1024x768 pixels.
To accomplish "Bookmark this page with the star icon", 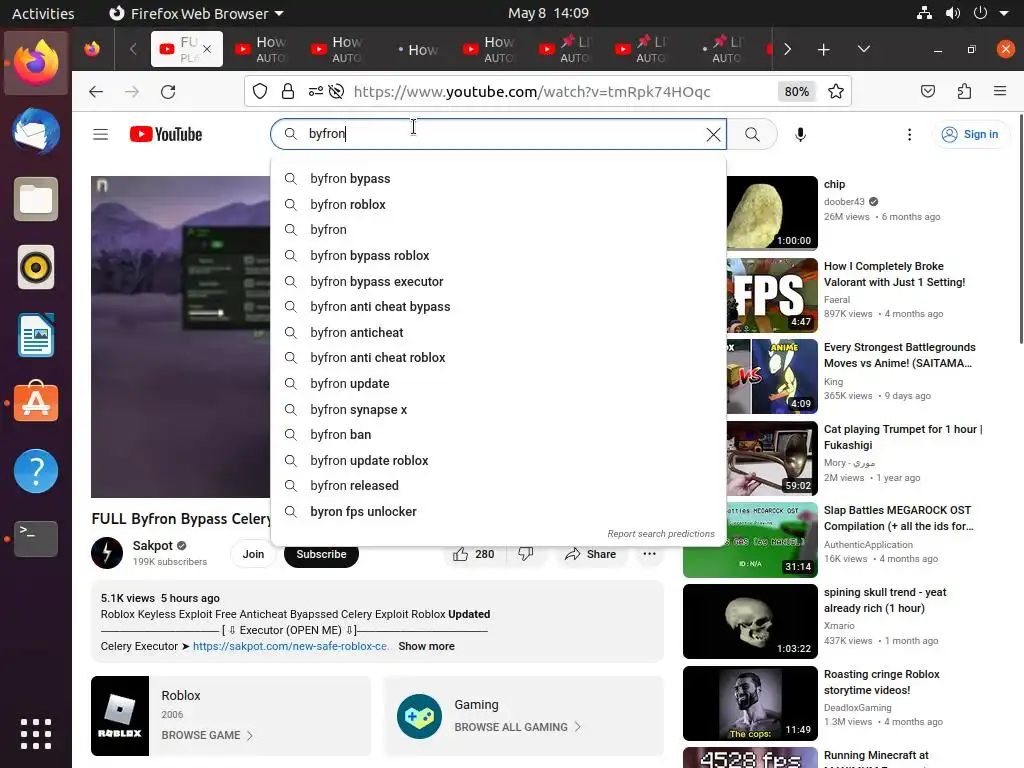I will pyautogui.click(x=835, y=91).
